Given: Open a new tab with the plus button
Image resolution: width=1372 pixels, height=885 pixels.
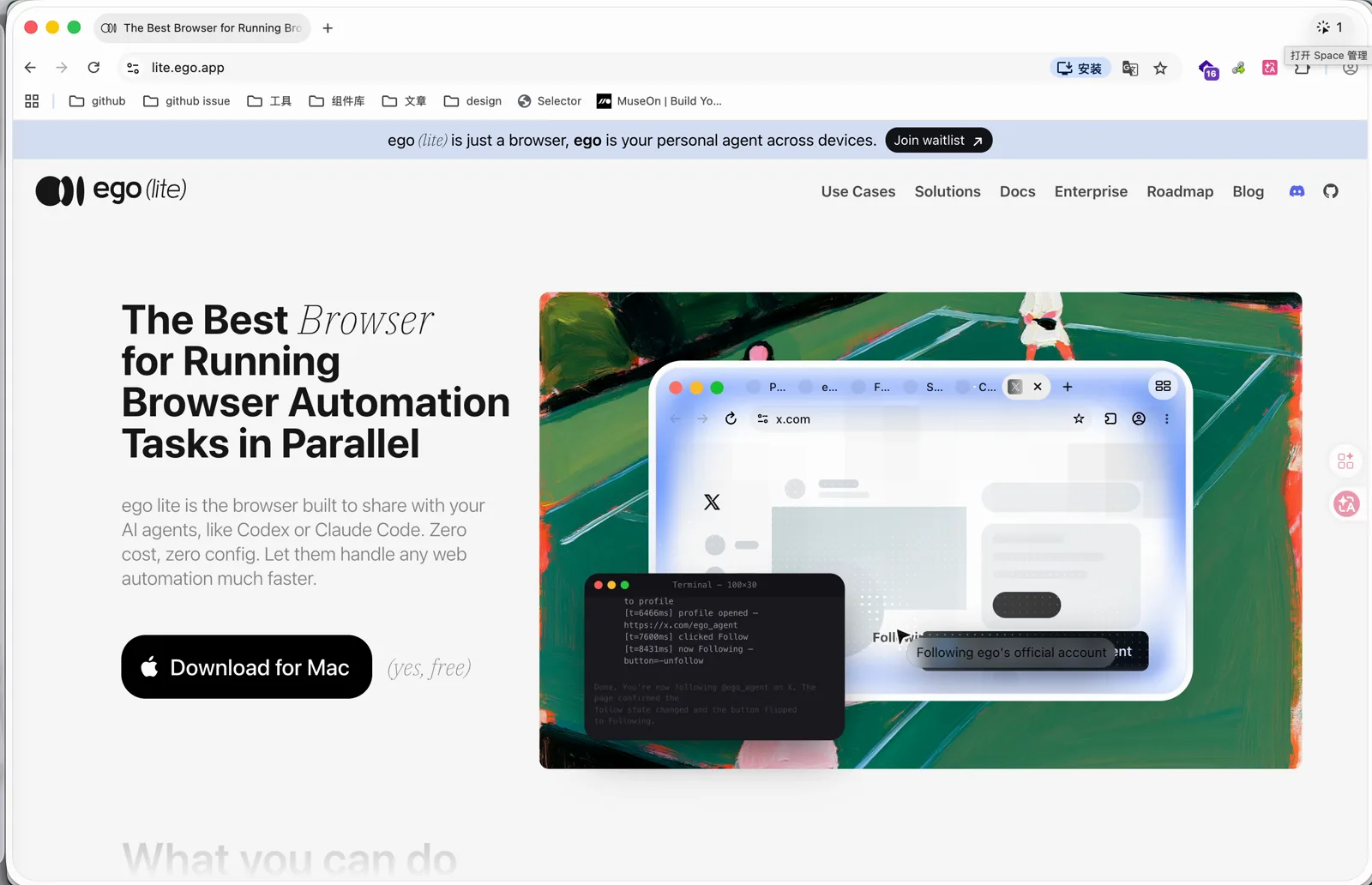Looking at the screenshot, I should [x=328, y=28].
